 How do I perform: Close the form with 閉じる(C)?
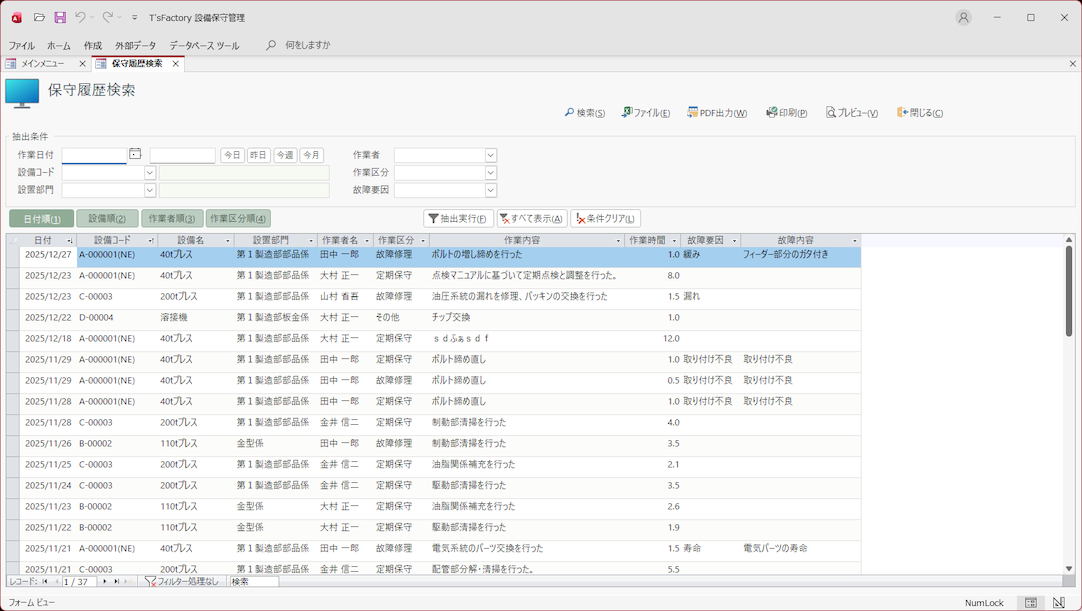click(919, 113)
